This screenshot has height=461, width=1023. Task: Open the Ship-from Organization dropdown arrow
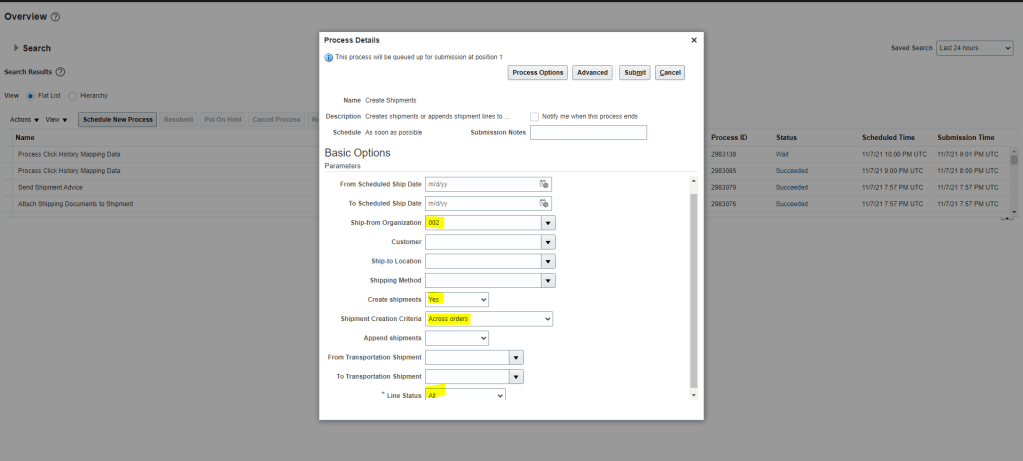548,223
